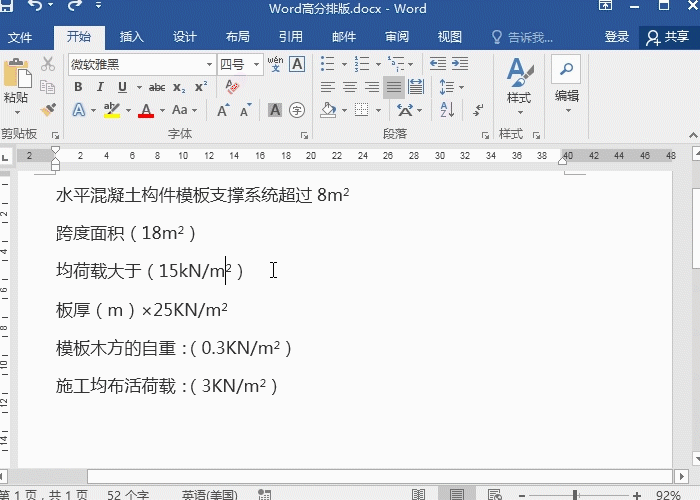Collapse the ribbon with the caret arrow

point(693,135)
